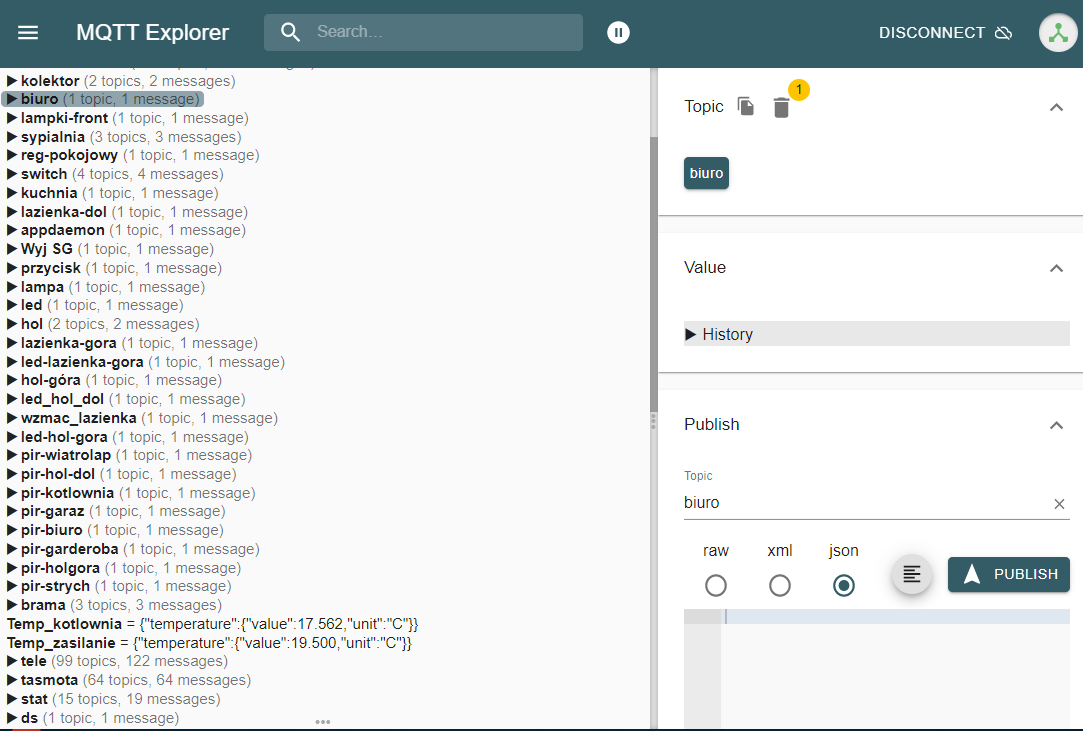Click the panel splitter drag handle
The height and width of the screenshot is (731, 1083).
tap(653, 421)
